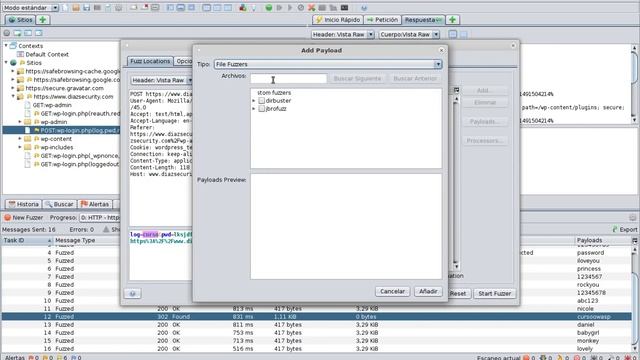Image resolution: width=640 pixels, height=360 pixels.
Task: Click the table column chooser icon beside Payloads header
Action: [635, 240]
